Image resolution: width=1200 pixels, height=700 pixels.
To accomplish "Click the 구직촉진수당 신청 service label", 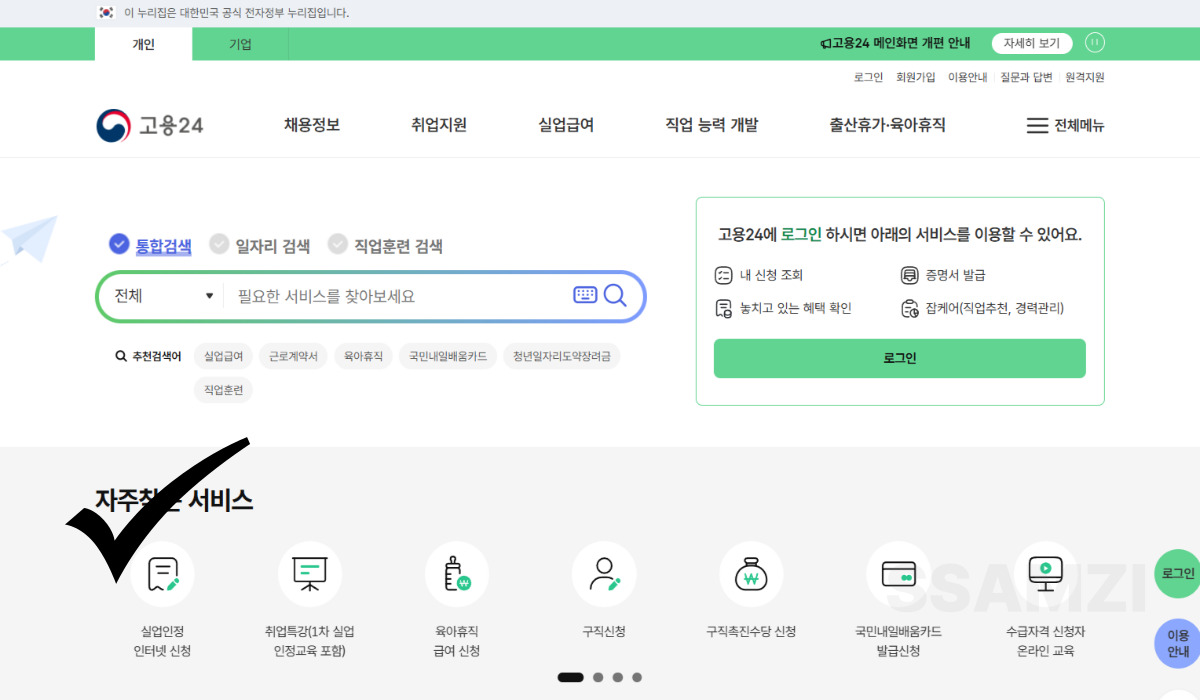I will coord(751,632).
